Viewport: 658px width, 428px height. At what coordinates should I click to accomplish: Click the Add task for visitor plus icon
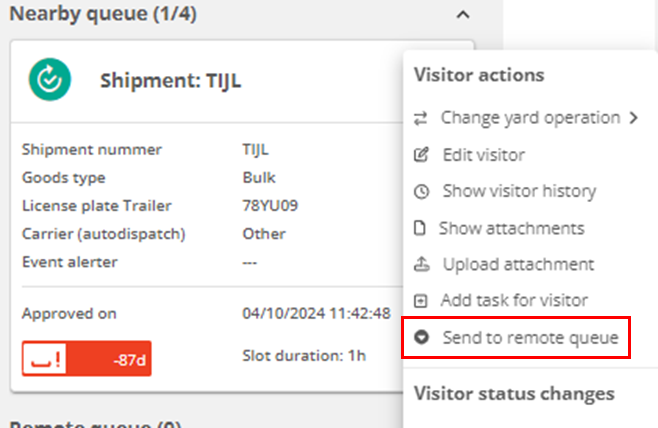[420, 300]
